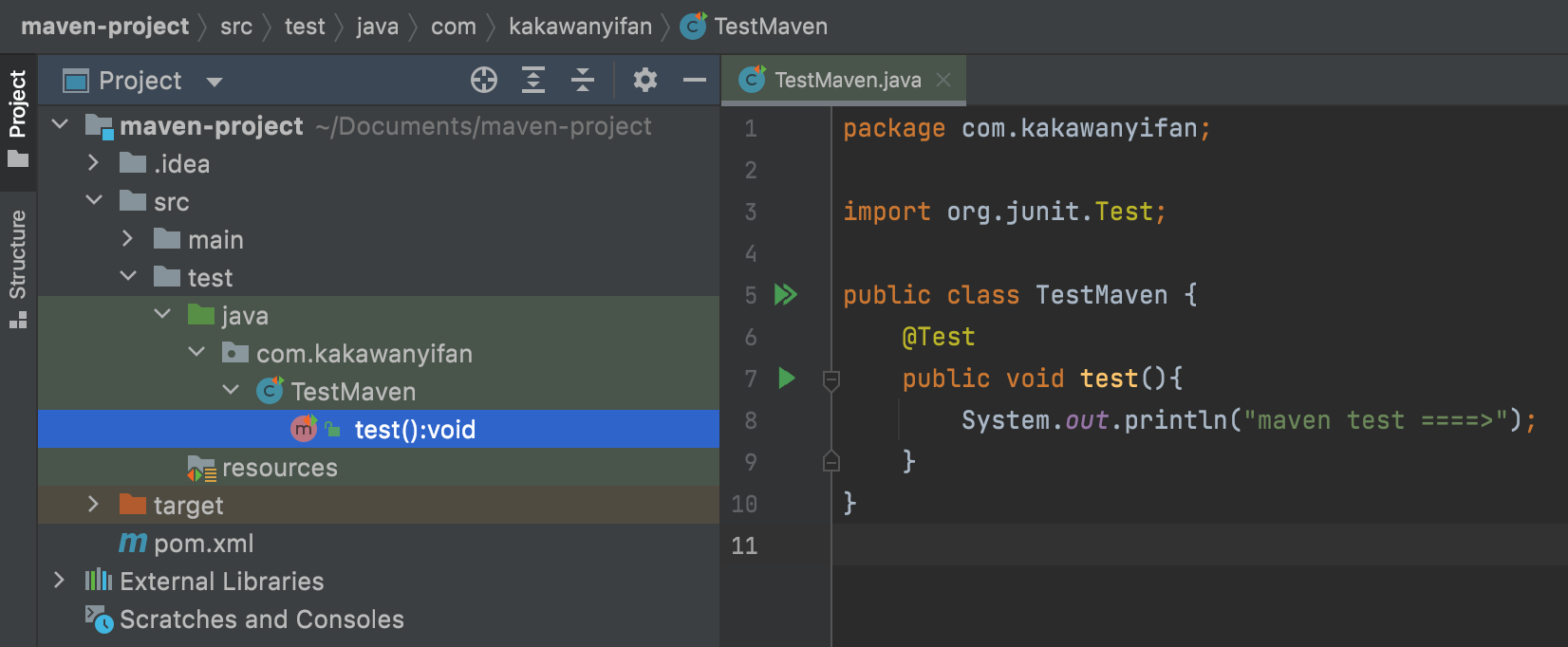The image size is (1568, 647).
Task: Click kakawanyifan in the breadcrumb path
Action: click(580, 27)
